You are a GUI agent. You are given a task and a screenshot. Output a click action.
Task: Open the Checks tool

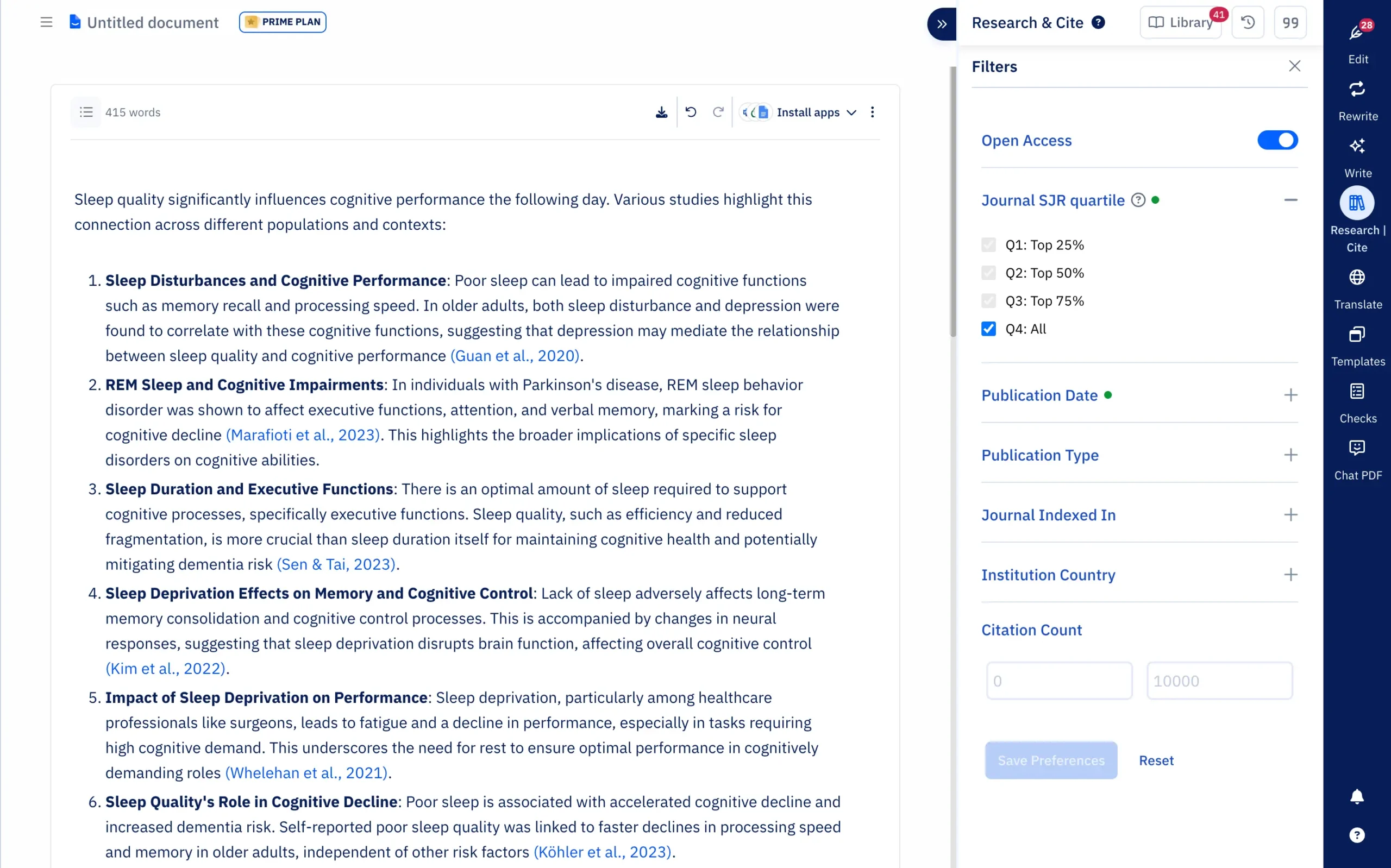pos(1358,403)
